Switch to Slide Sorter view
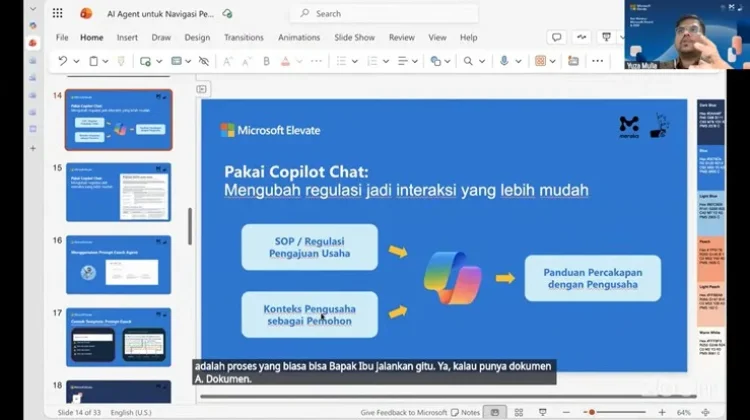The image size is (750, 420). coord(518,412)
